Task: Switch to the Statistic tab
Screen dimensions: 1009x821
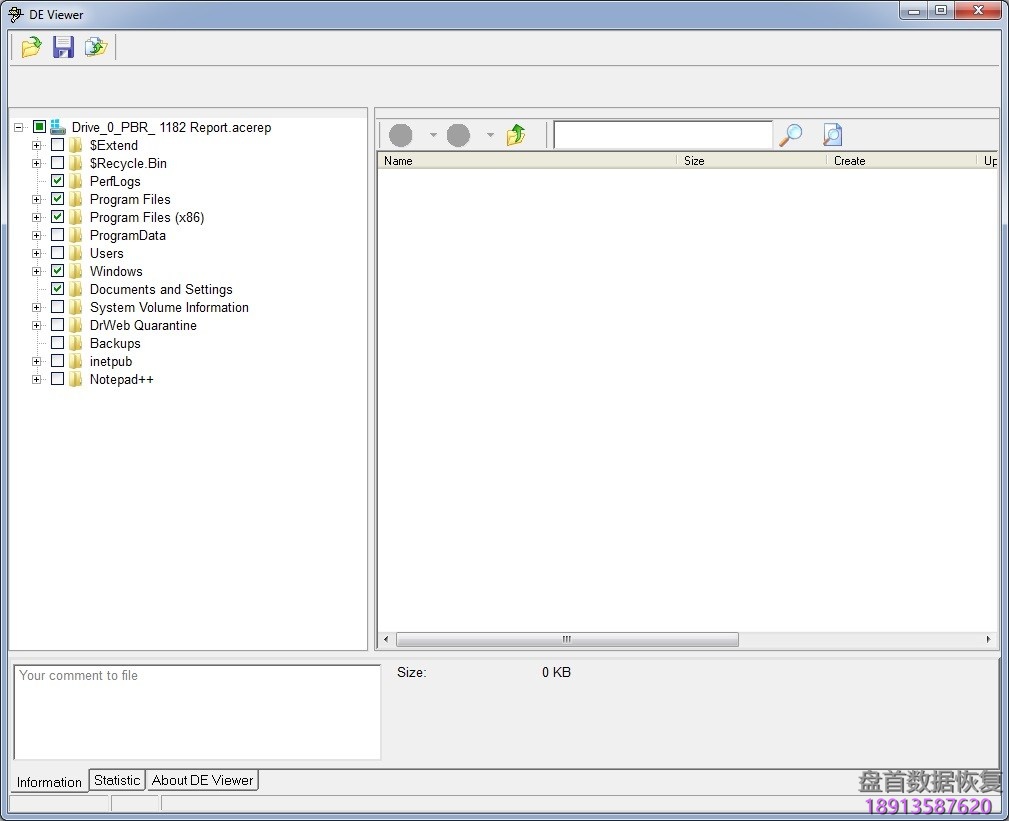Action: [116, 779]
